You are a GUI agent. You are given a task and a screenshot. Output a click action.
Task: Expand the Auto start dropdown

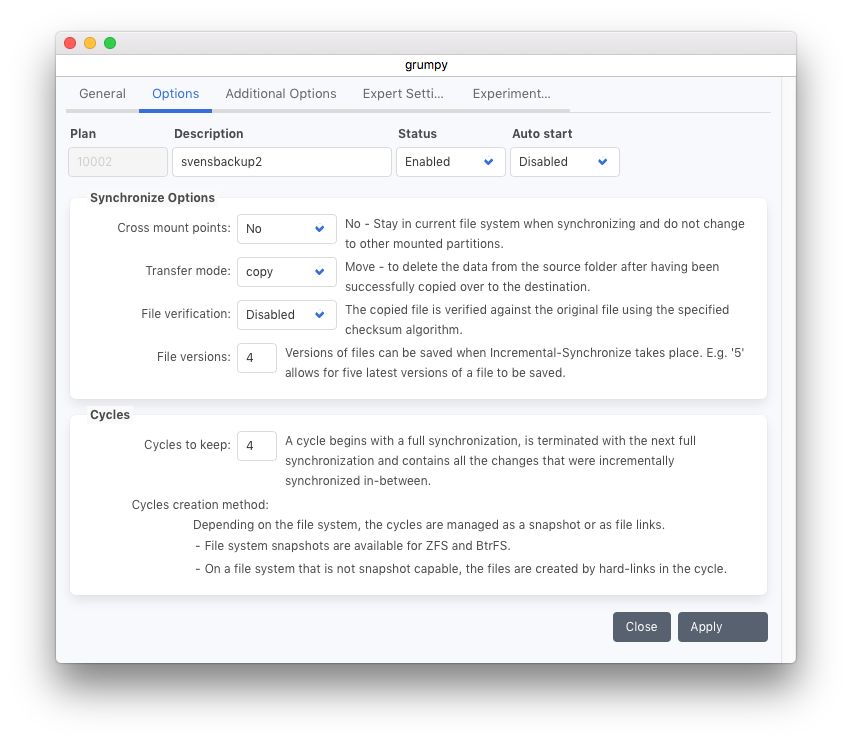coord(564,162)
